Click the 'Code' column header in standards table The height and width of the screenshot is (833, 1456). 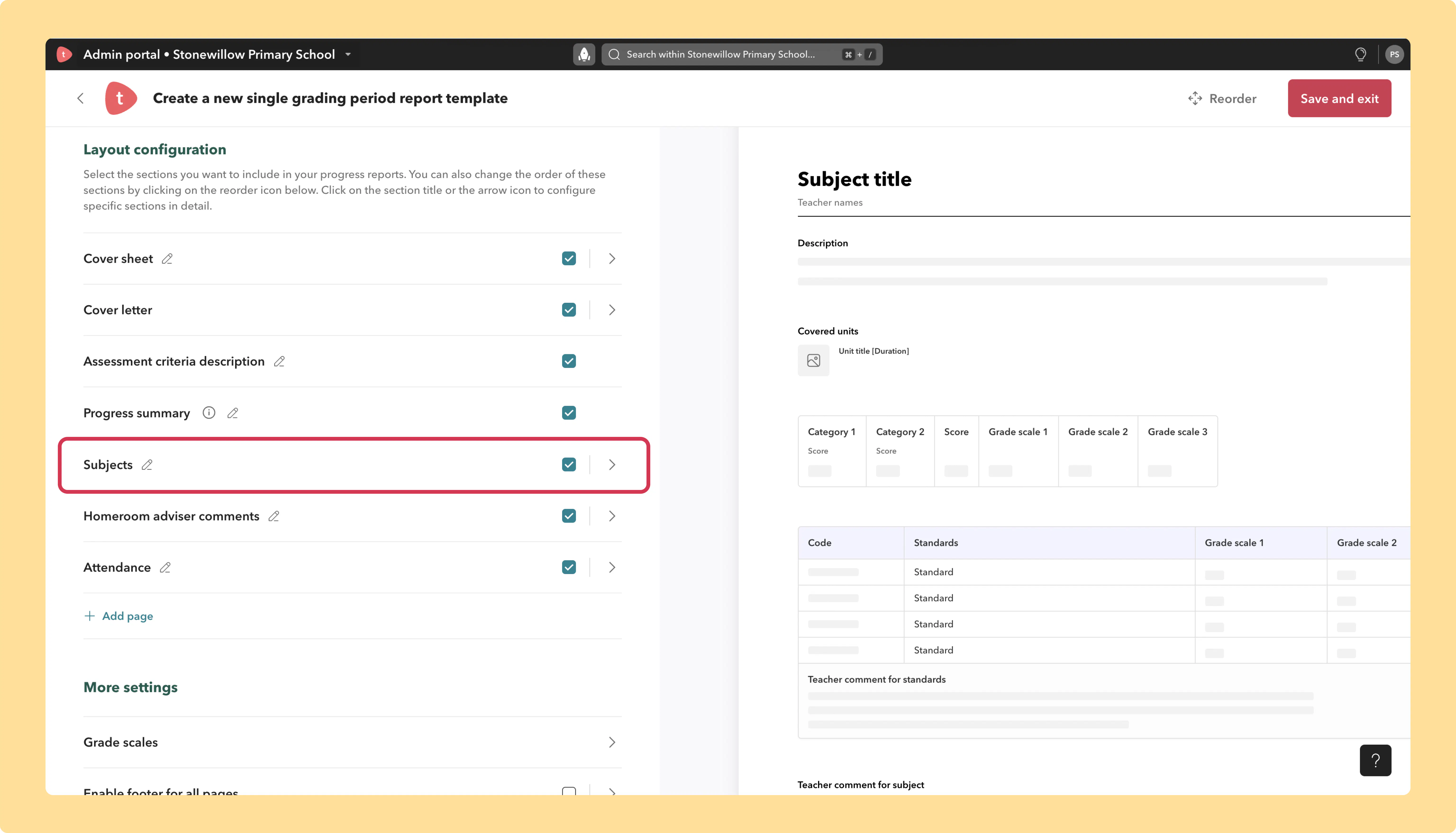click(819, 543)
